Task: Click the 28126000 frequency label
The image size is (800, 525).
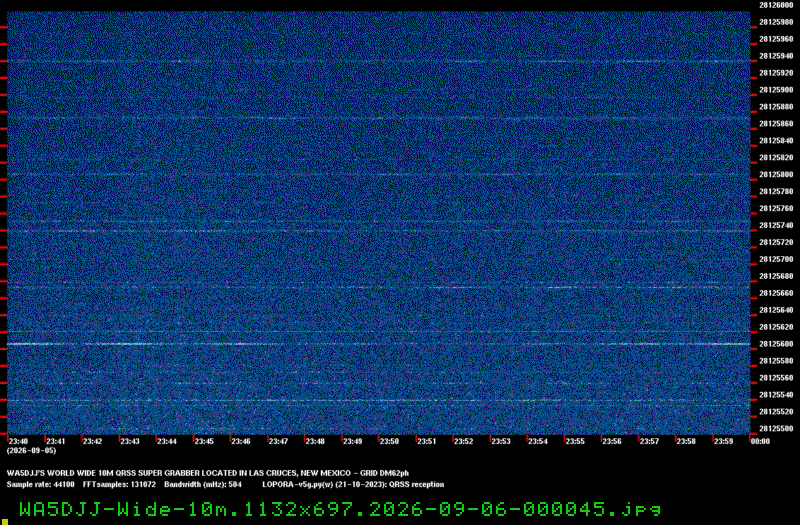Action: (776, 5)
